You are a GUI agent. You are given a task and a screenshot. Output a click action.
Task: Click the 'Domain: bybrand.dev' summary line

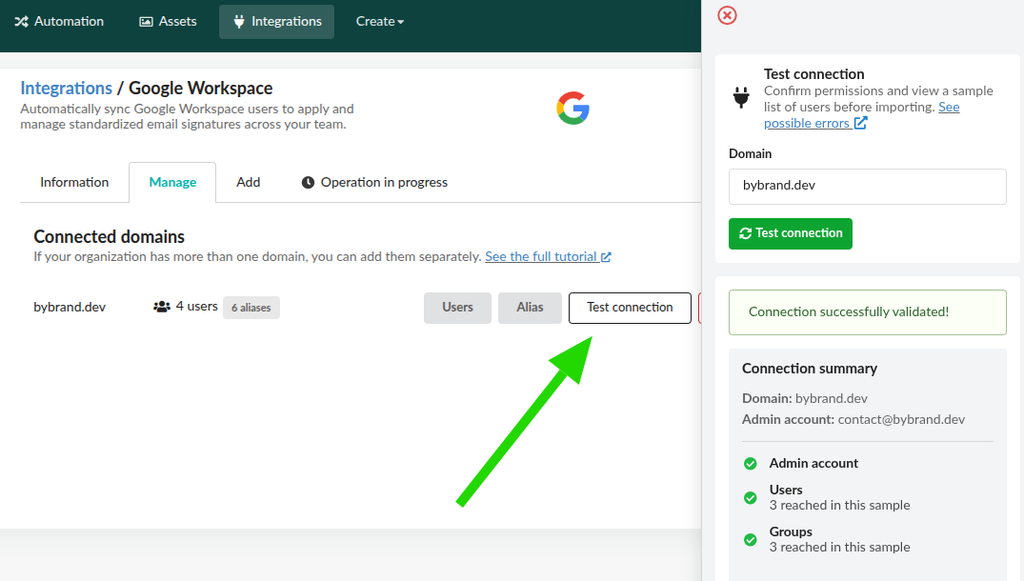[805, 399]
